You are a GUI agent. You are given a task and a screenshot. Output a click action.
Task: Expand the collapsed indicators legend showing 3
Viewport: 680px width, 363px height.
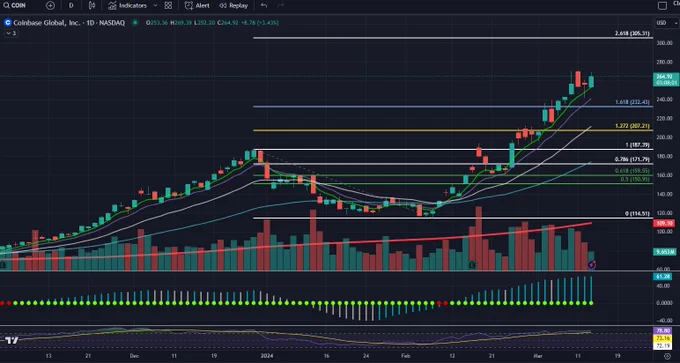pyautogui.click(x=10, y=33)
